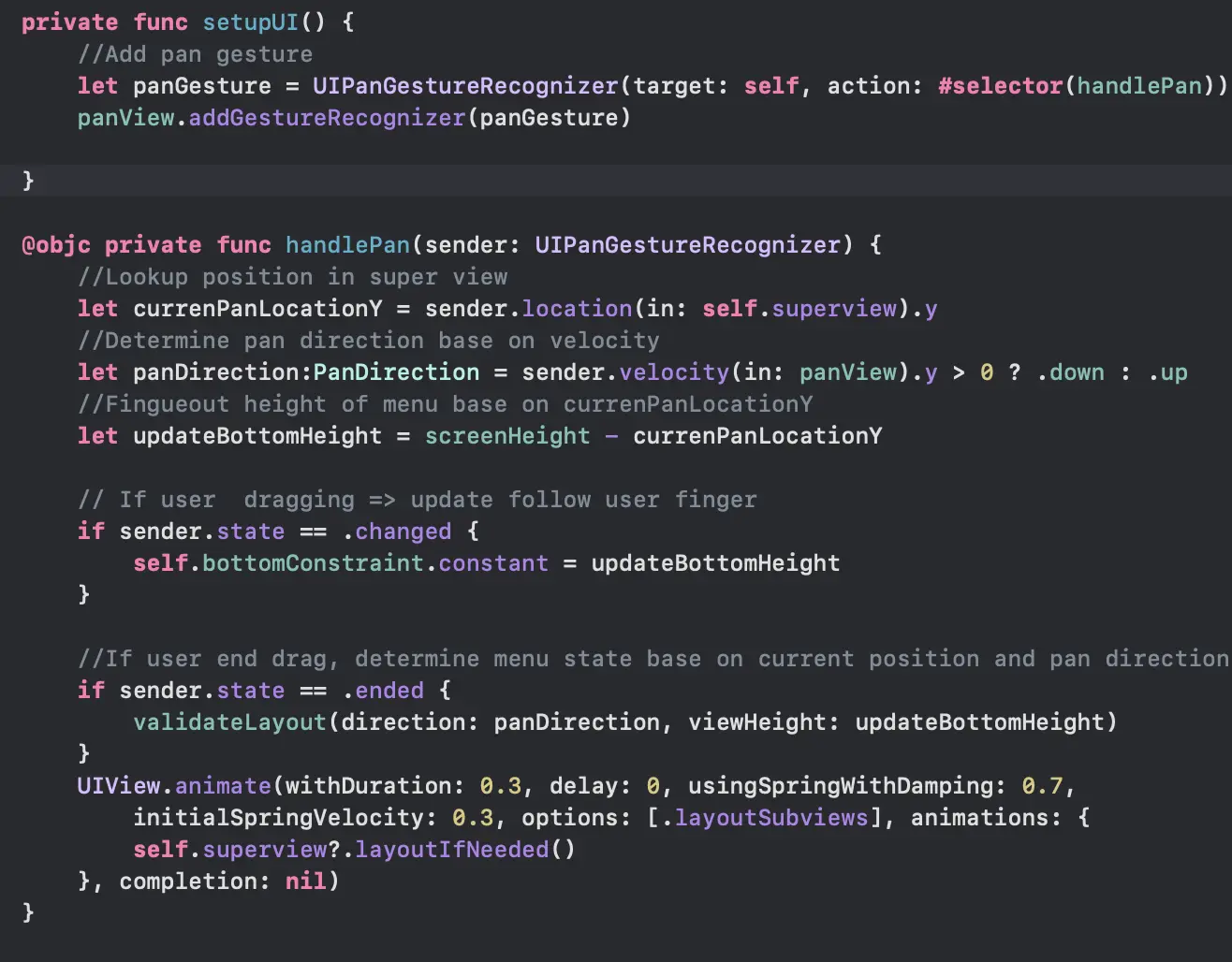1232x962 pixels.
Task: Click 'animate' method name
Action: pos(223,786)
